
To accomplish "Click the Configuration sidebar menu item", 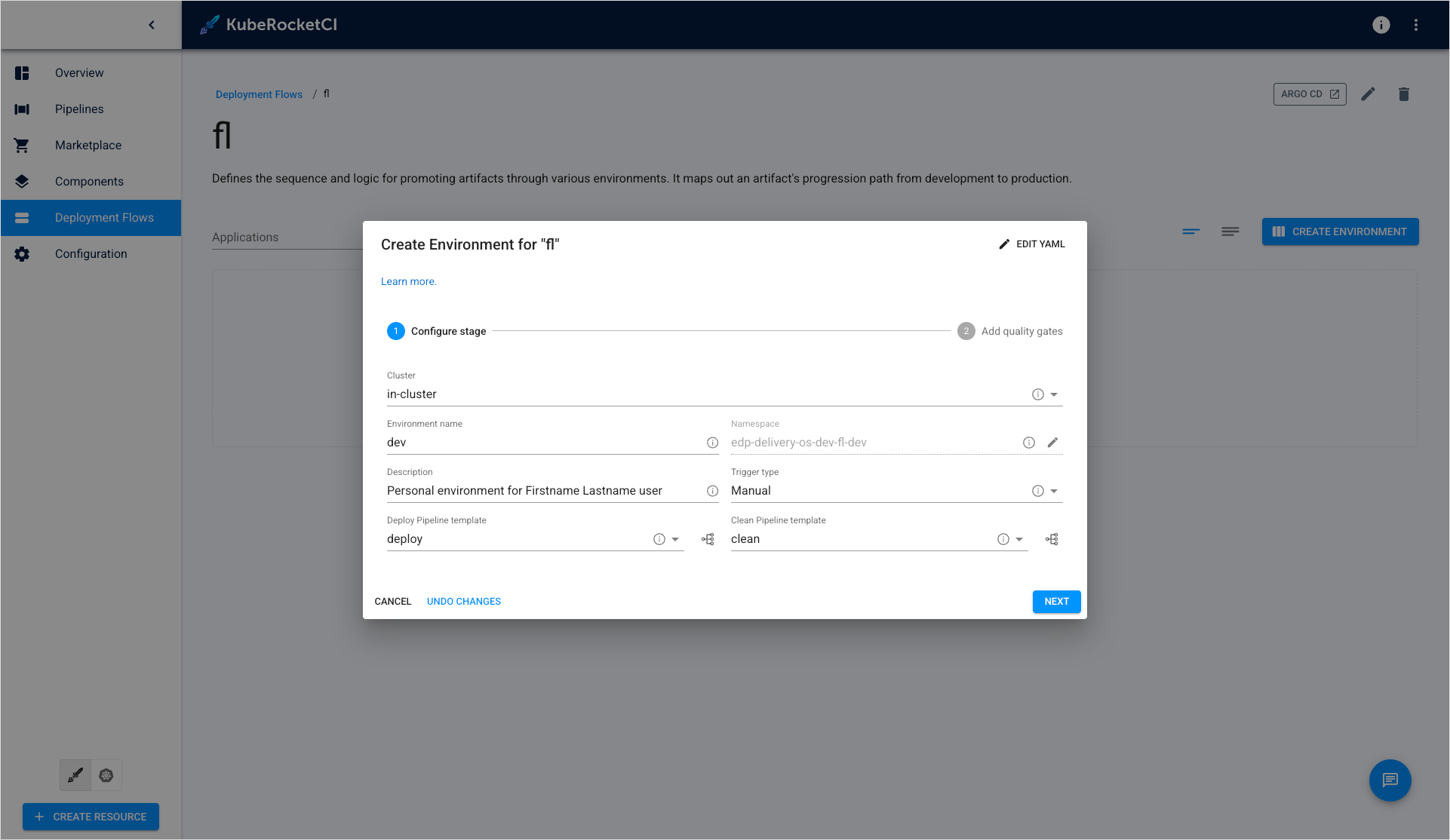I will pyautogui.click(x=91, y=253).
